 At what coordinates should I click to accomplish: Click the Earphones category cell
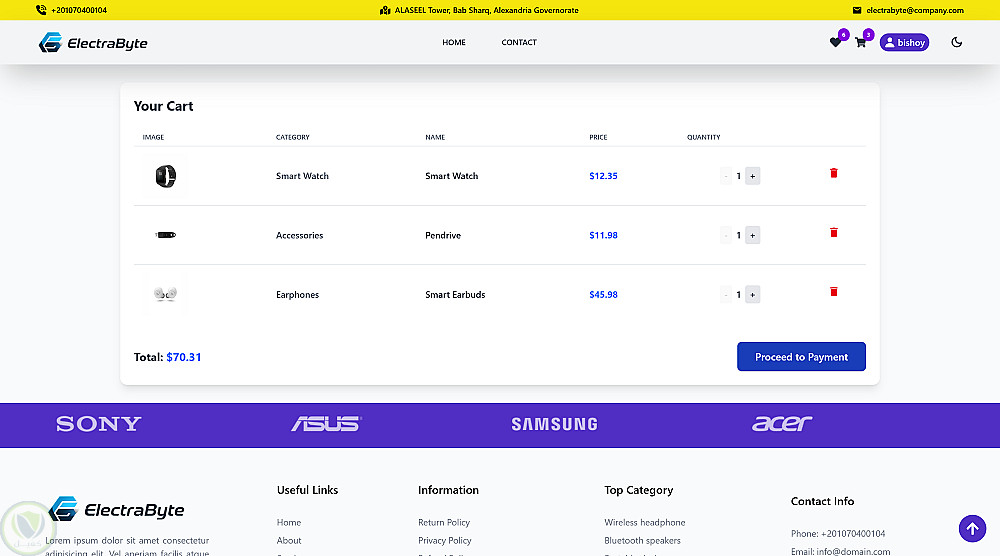[x=297, y=295]
